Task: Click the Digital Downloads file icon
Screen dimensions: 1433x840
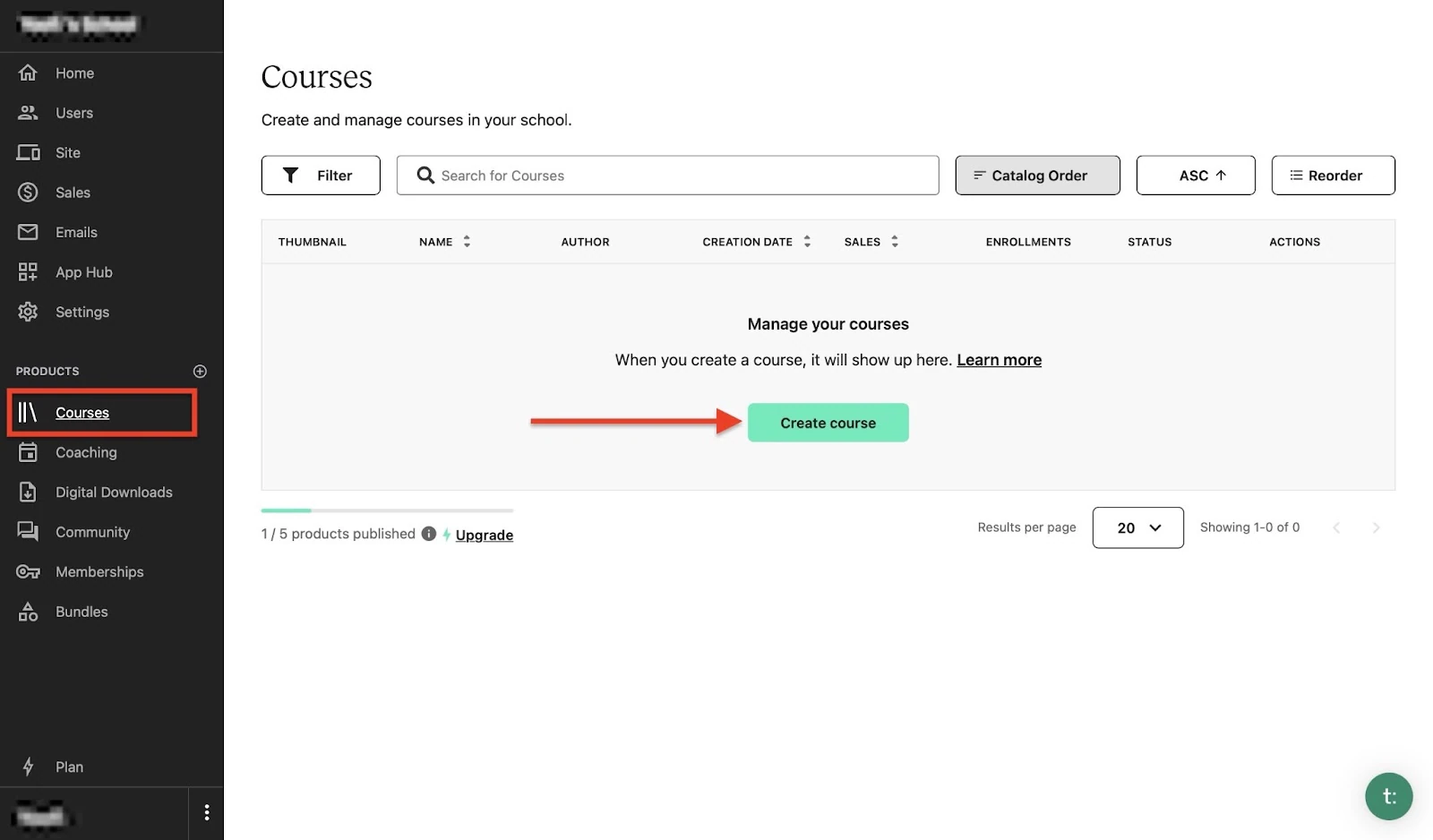Action: 28,492
